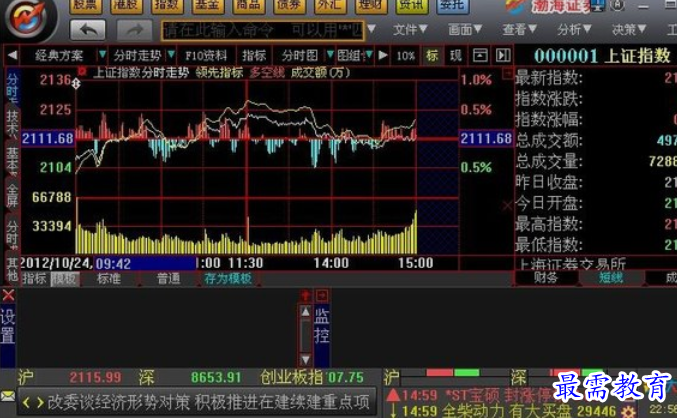Switch to the 短线 tab

(x=611, y=278)
